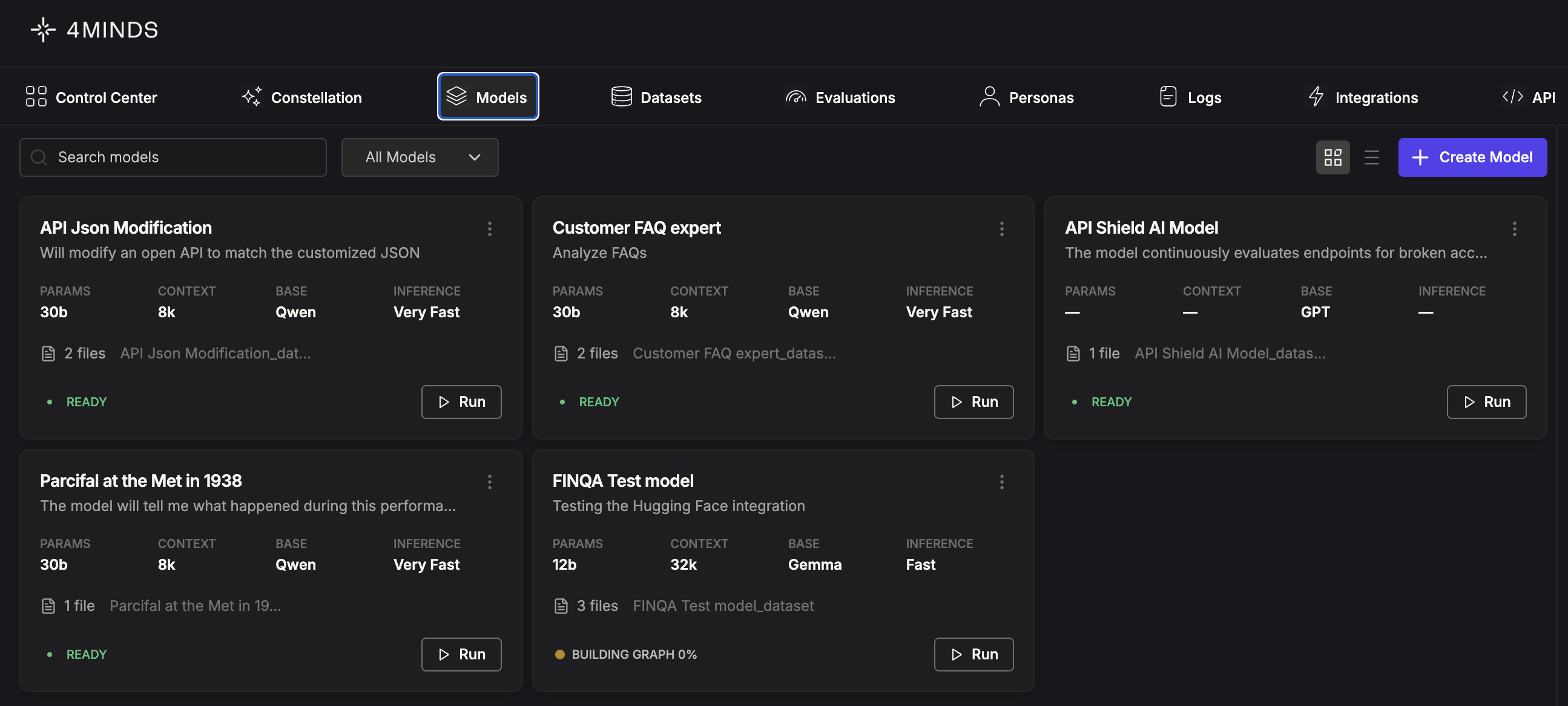
Task: Open options menu for API Shield AI Model
Action: [1514, 229]
